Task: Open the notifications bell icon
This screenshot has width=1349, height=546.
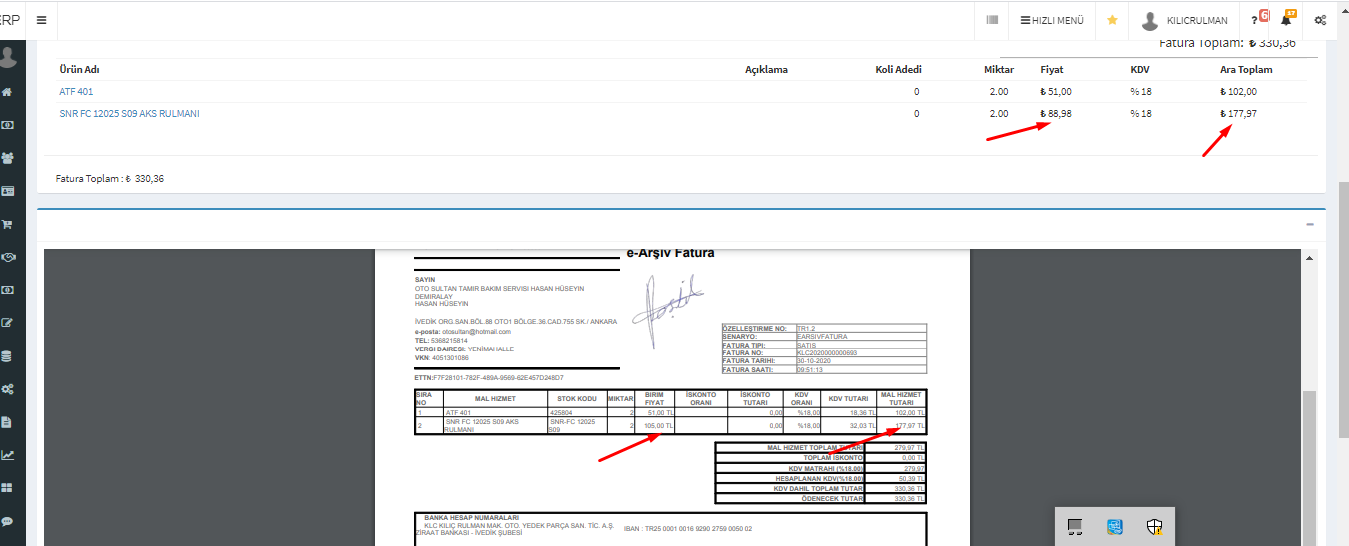Action: pyautogui.click(x=1286, y=20)
